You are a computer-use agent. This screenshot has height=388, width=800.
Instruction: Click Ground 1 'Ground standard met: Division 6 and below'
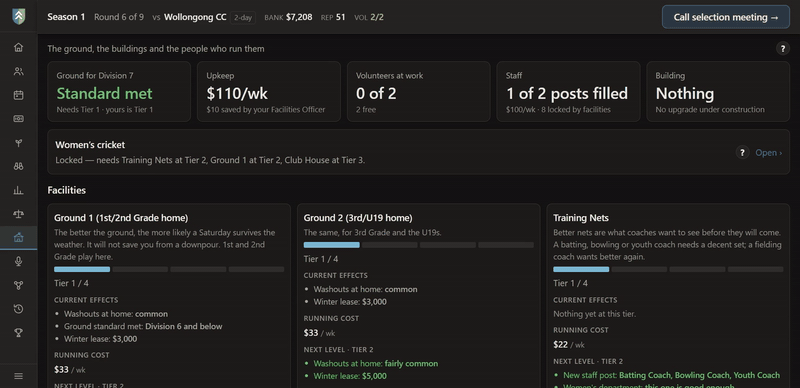(143, 326)
